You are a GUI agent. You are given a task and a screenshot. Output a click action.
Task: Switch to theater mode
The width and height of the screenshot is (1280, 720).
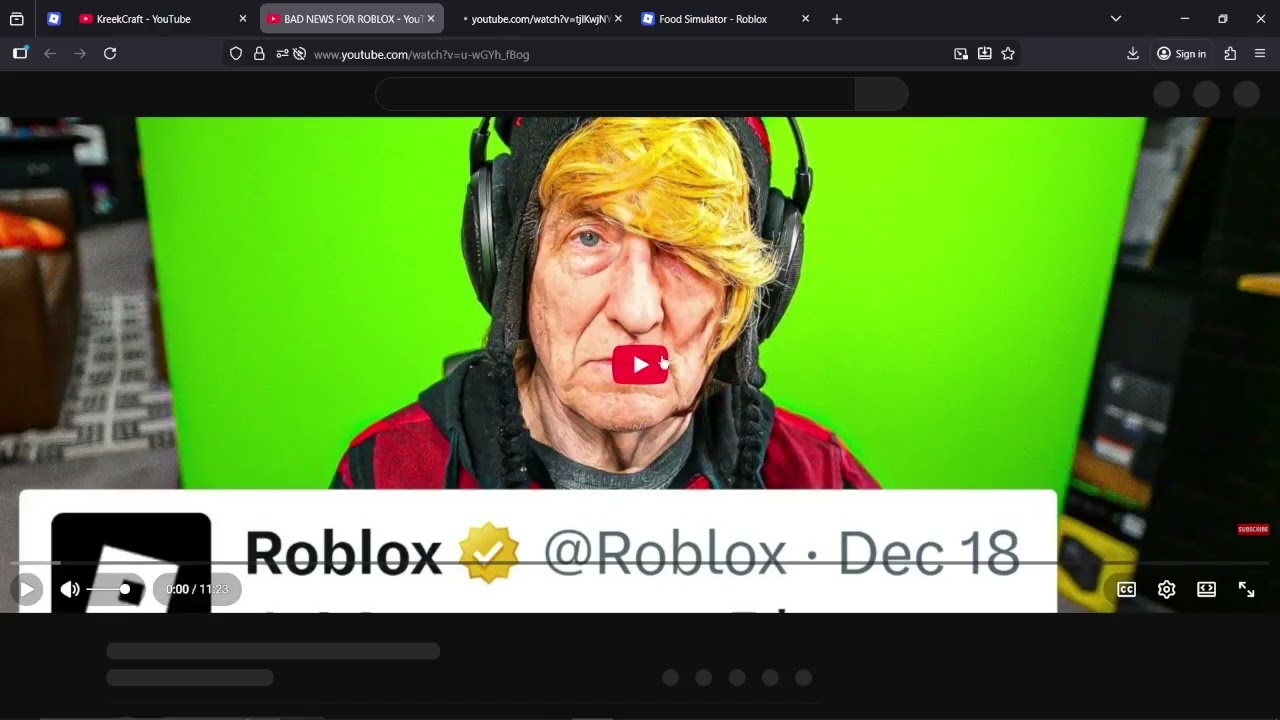tap(1206, 589)
